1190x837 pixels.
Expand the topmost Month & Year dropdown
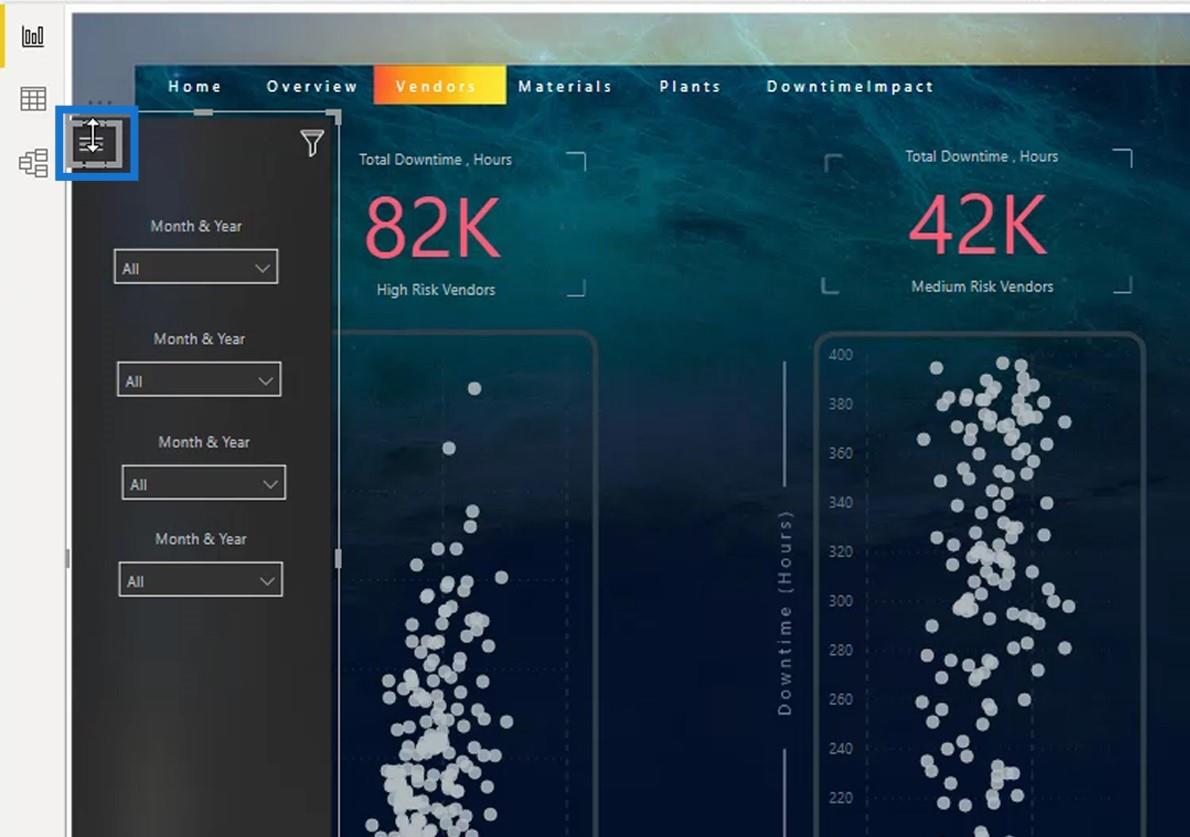point(196,267)
